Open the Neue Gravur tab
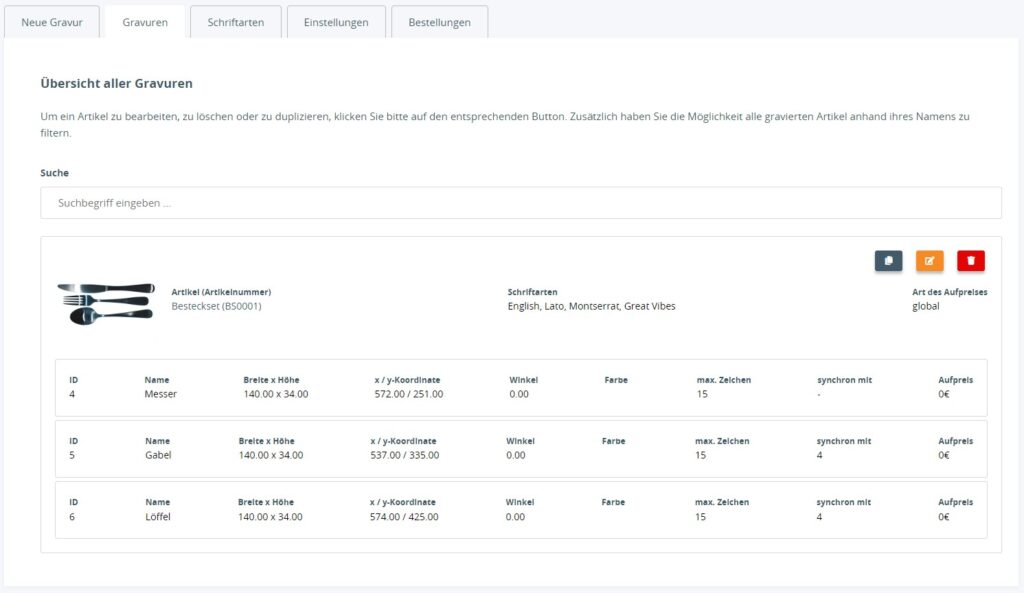Screen dimensions: 1024x593 pyautogui.click(x=52, y=22)
